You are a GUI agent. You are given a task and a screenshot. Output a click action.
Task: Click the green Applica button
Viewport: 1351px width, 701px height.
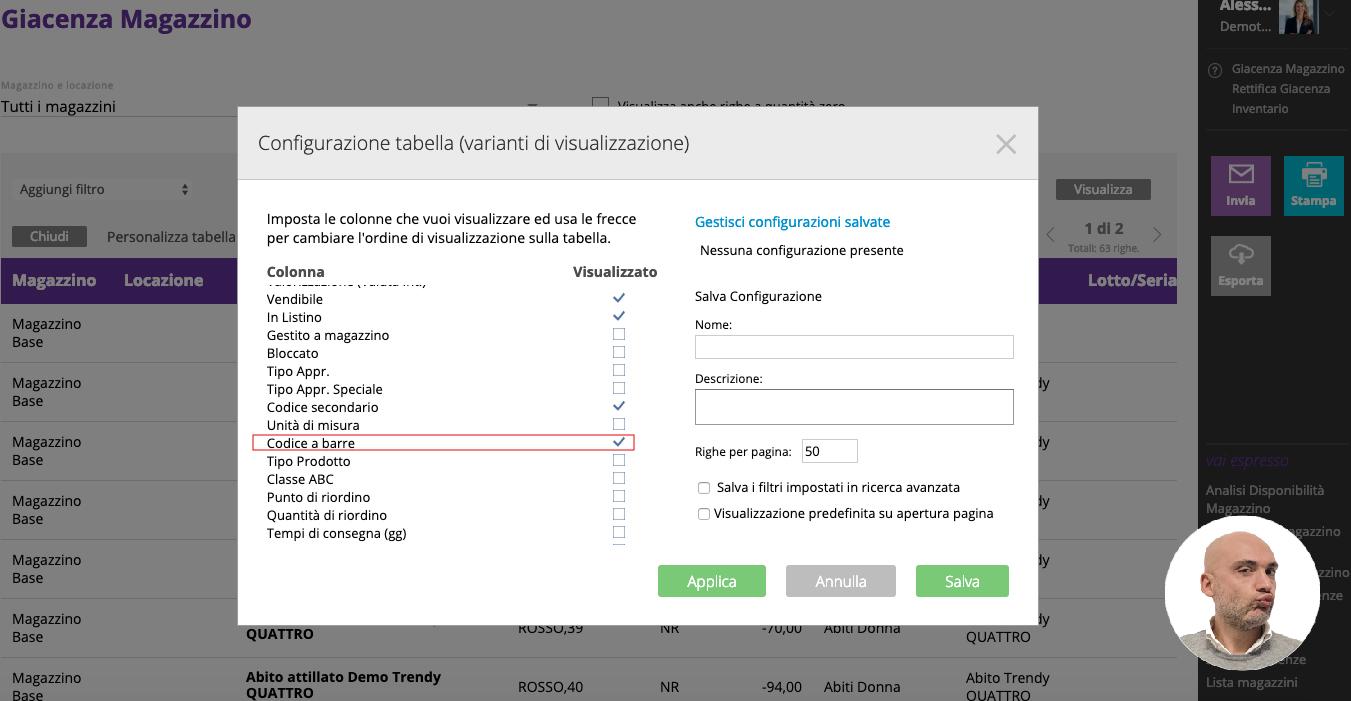711,581
